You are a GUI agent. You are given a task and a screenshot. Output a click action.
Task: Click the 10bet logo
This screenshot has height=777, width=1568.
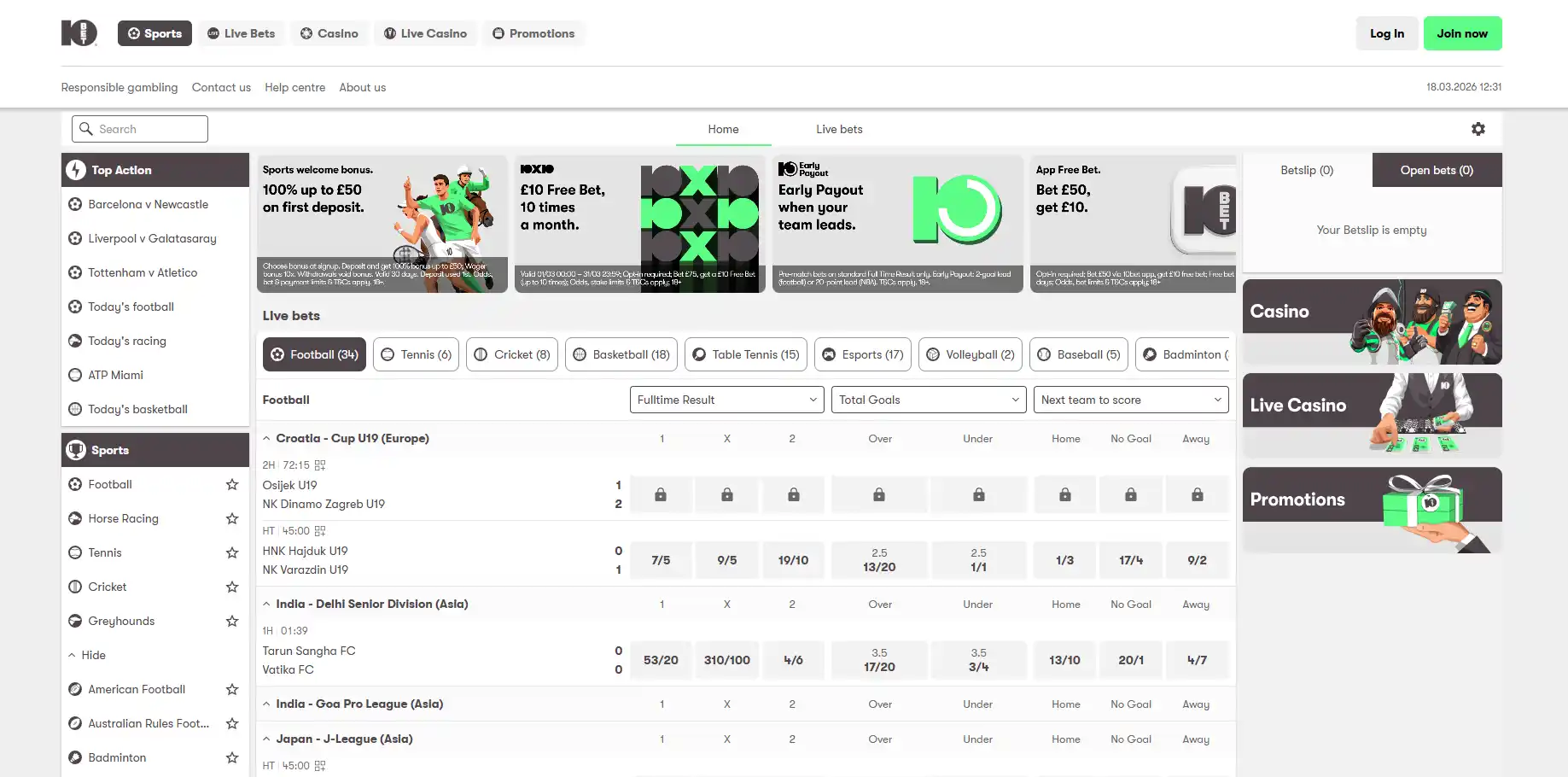79,33
